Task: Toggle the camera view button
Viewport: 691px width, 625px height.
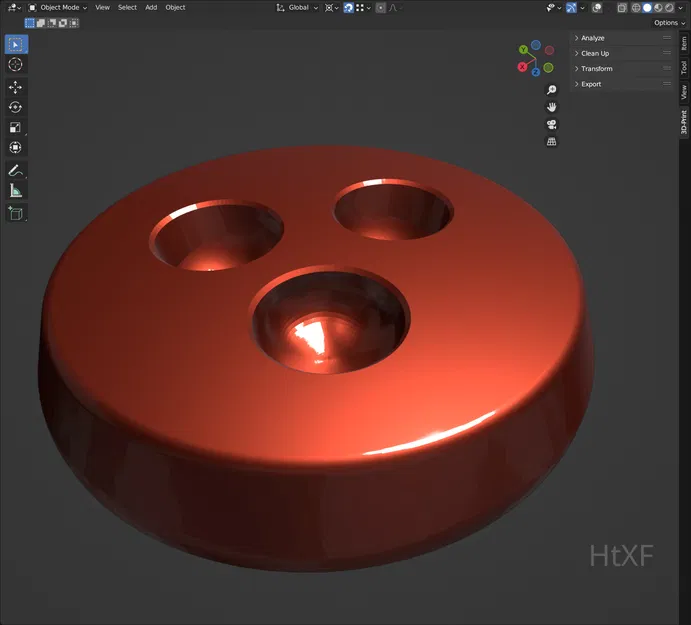Action: coord(551,124)
